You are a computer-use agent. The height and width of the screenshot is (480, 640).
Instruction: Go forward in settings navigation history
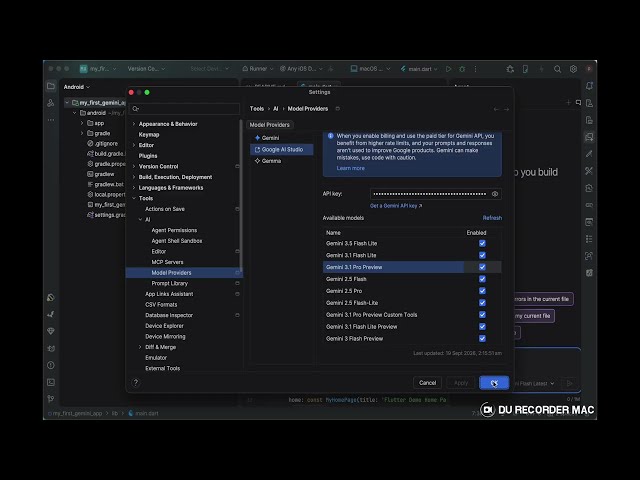tap(506, 109)
